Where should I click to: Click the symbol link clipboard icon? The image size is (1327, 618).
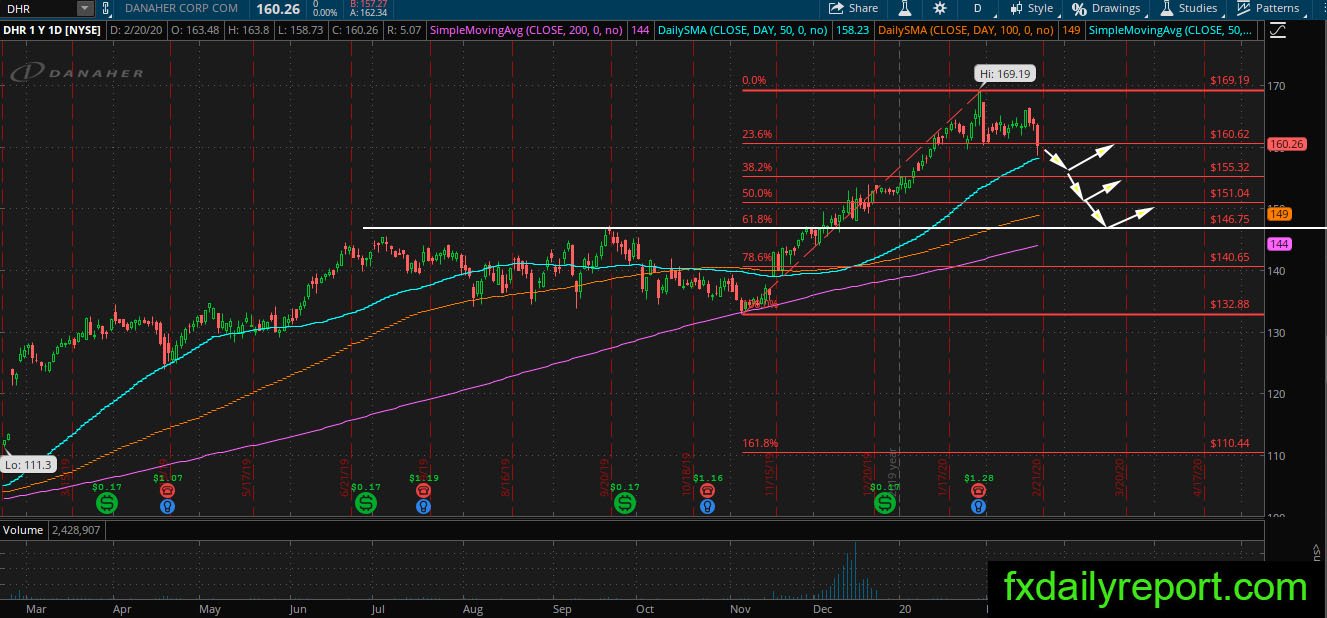[x=106, y=8]
